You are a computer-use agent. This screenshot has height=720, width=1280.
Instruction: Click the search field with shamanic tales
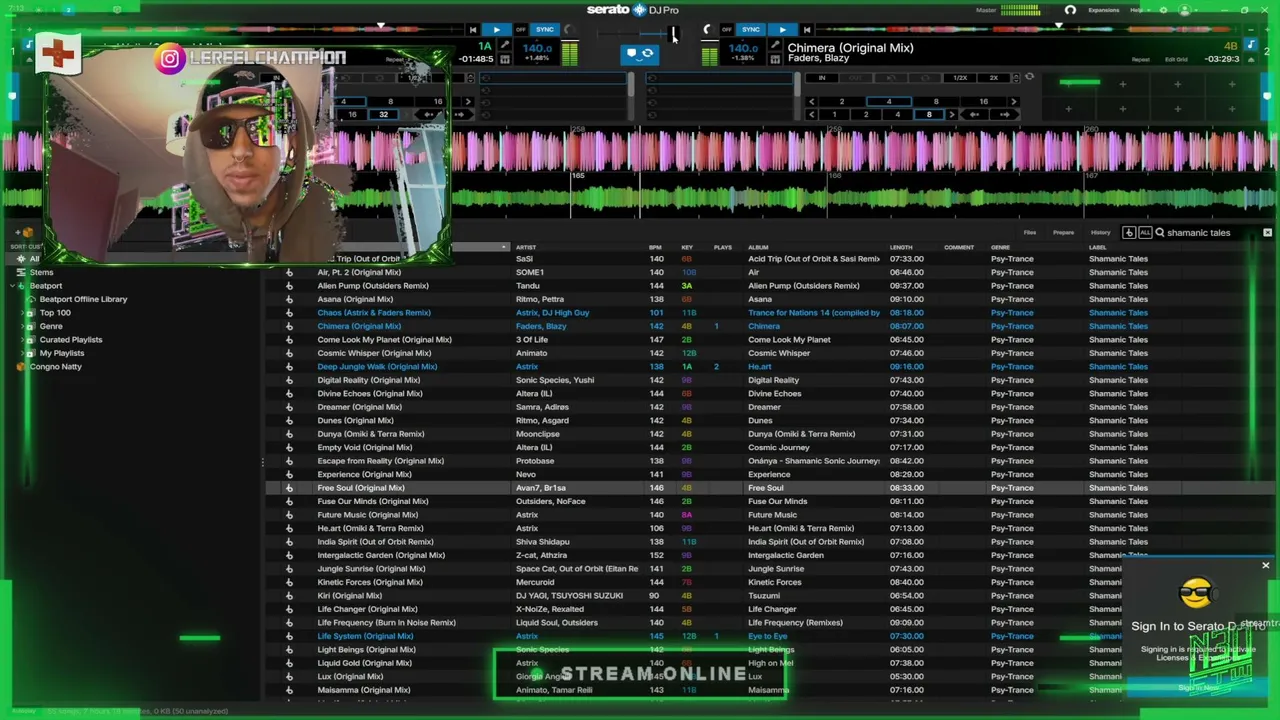pyautogui.click(x=1206, y=233)
